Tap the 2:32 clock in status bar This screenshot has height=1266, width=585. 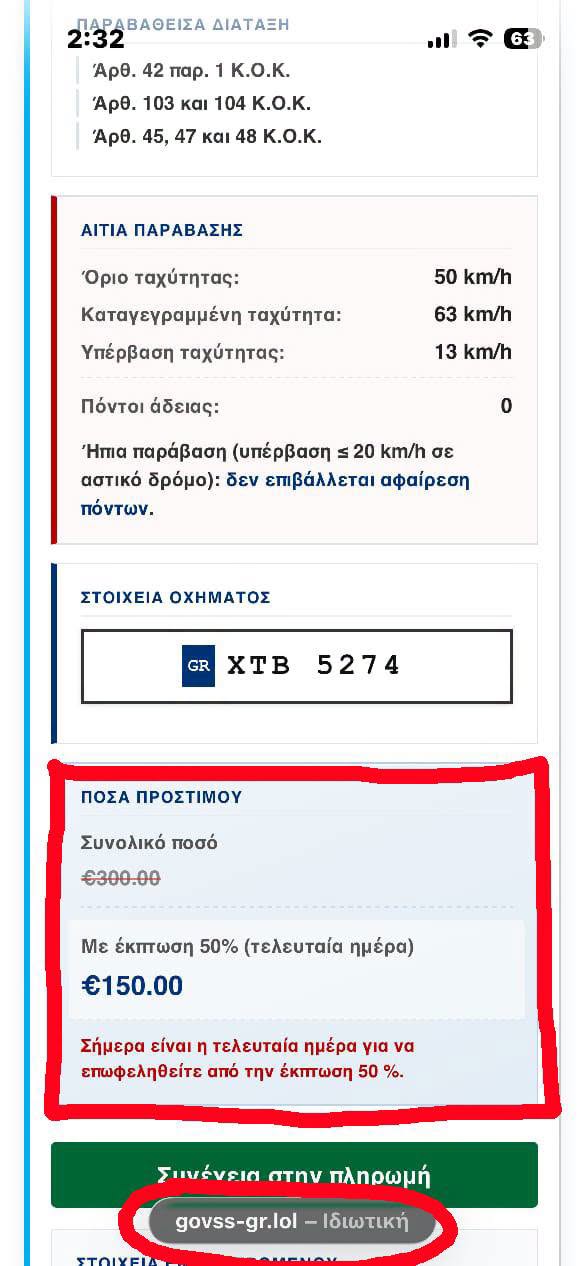point(96,39)
